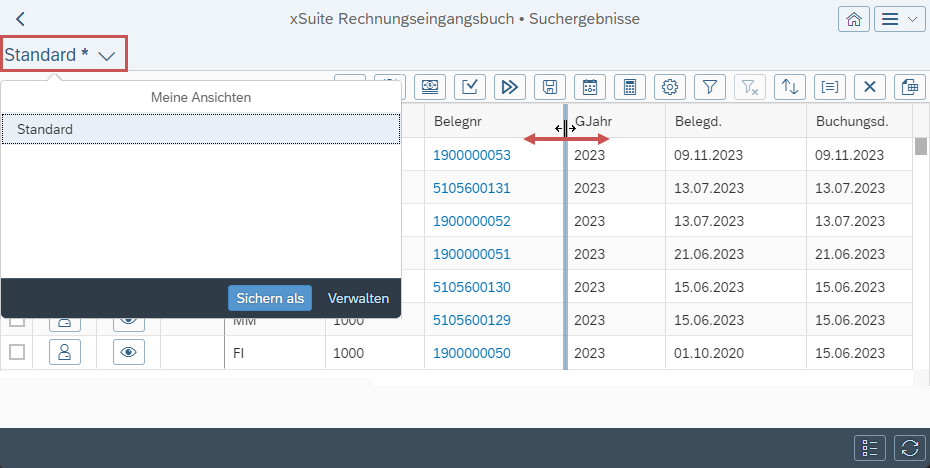
Task: Open document link 1900000053
Action: click(472, 155)
